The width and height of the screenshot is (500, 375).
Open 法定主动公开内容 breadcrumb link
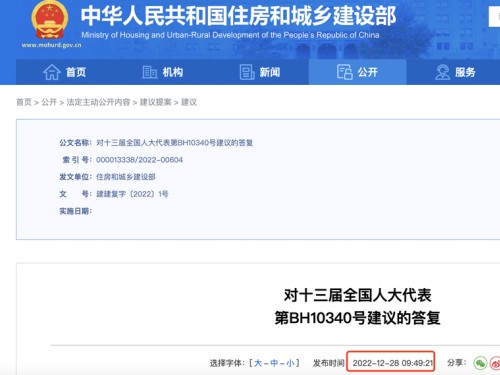pos(98,102)
